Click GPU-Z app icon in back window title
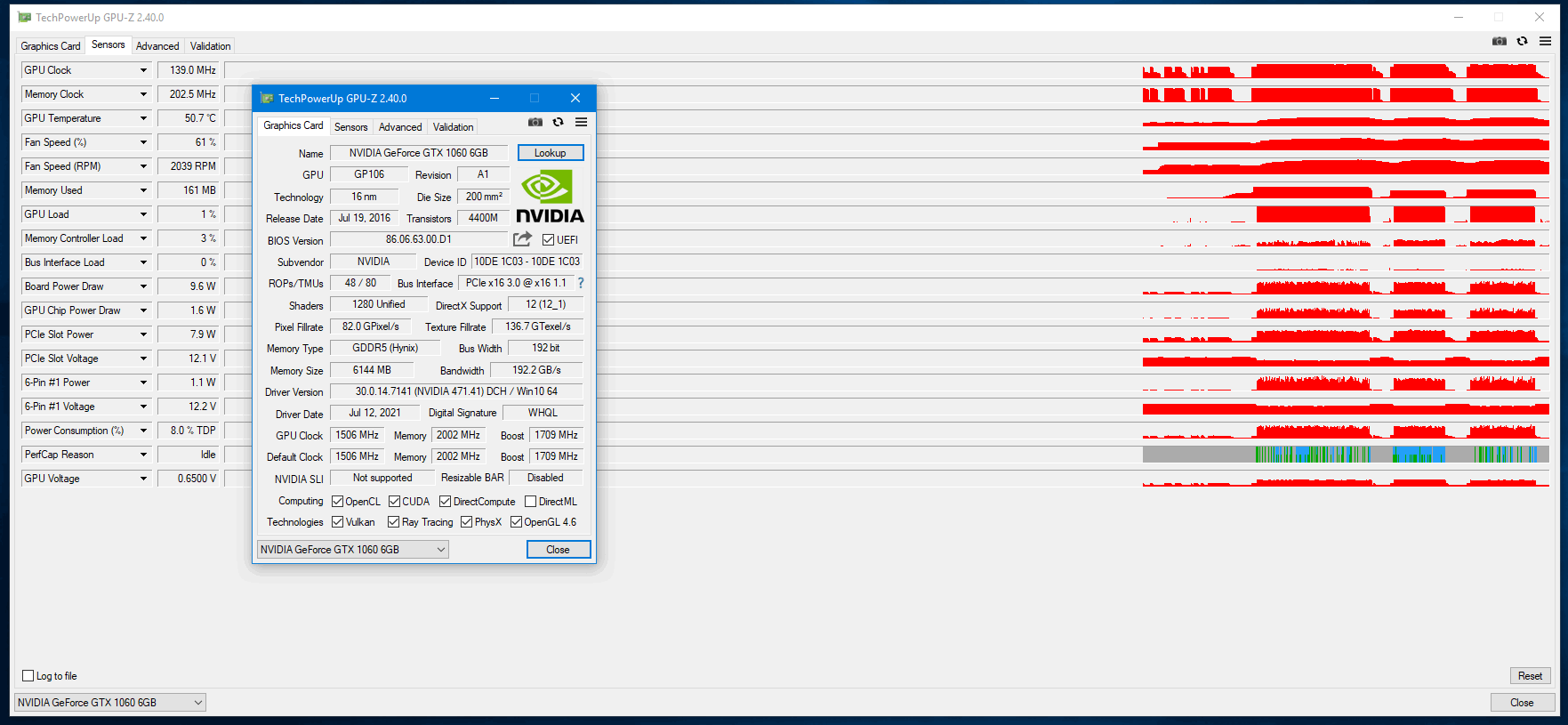 click(x=24, y=17)
